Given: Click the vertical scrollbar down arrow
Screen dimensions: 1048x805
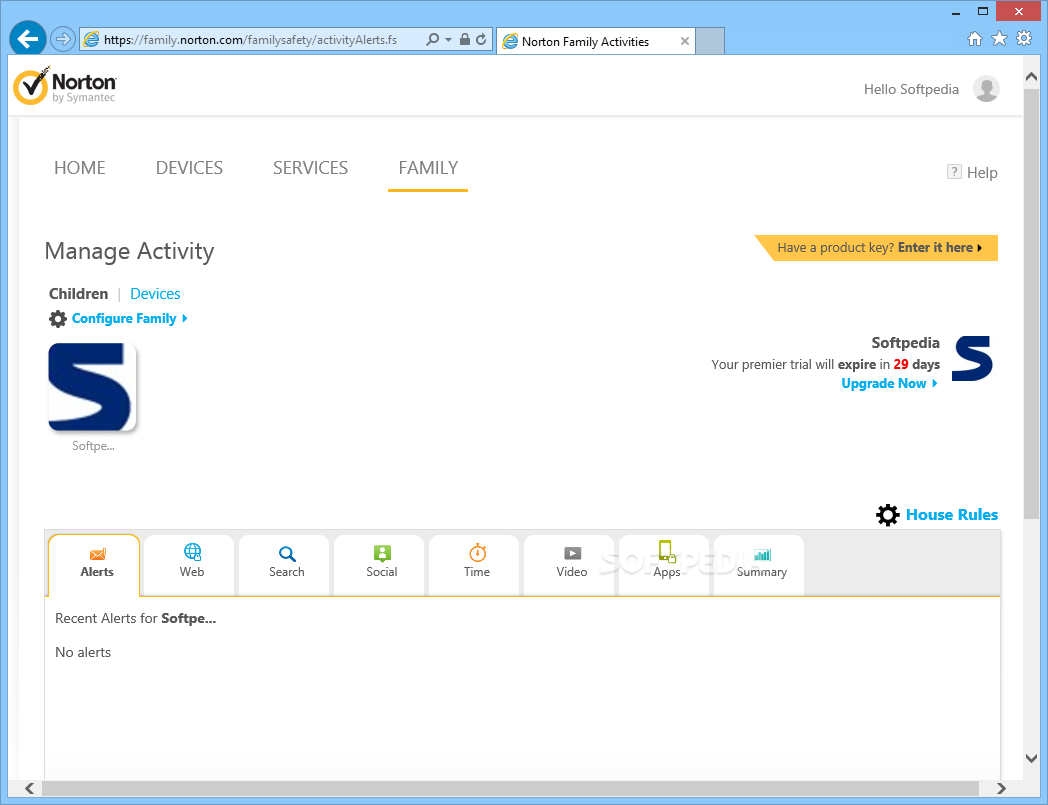Looking at the screenshot, I should (x=1031, y=758).
